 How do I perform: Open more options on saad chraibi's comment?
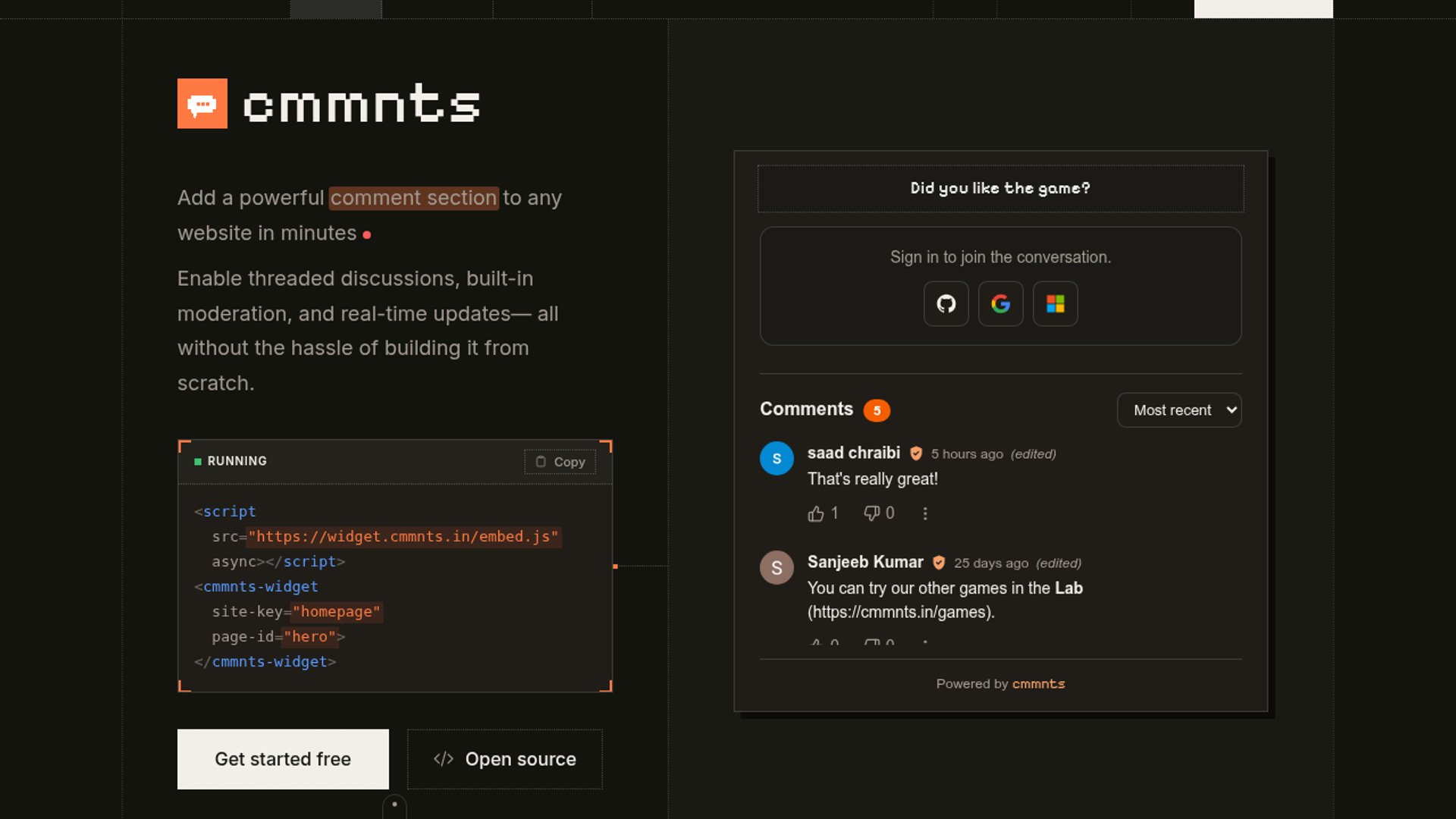[924, 513]
